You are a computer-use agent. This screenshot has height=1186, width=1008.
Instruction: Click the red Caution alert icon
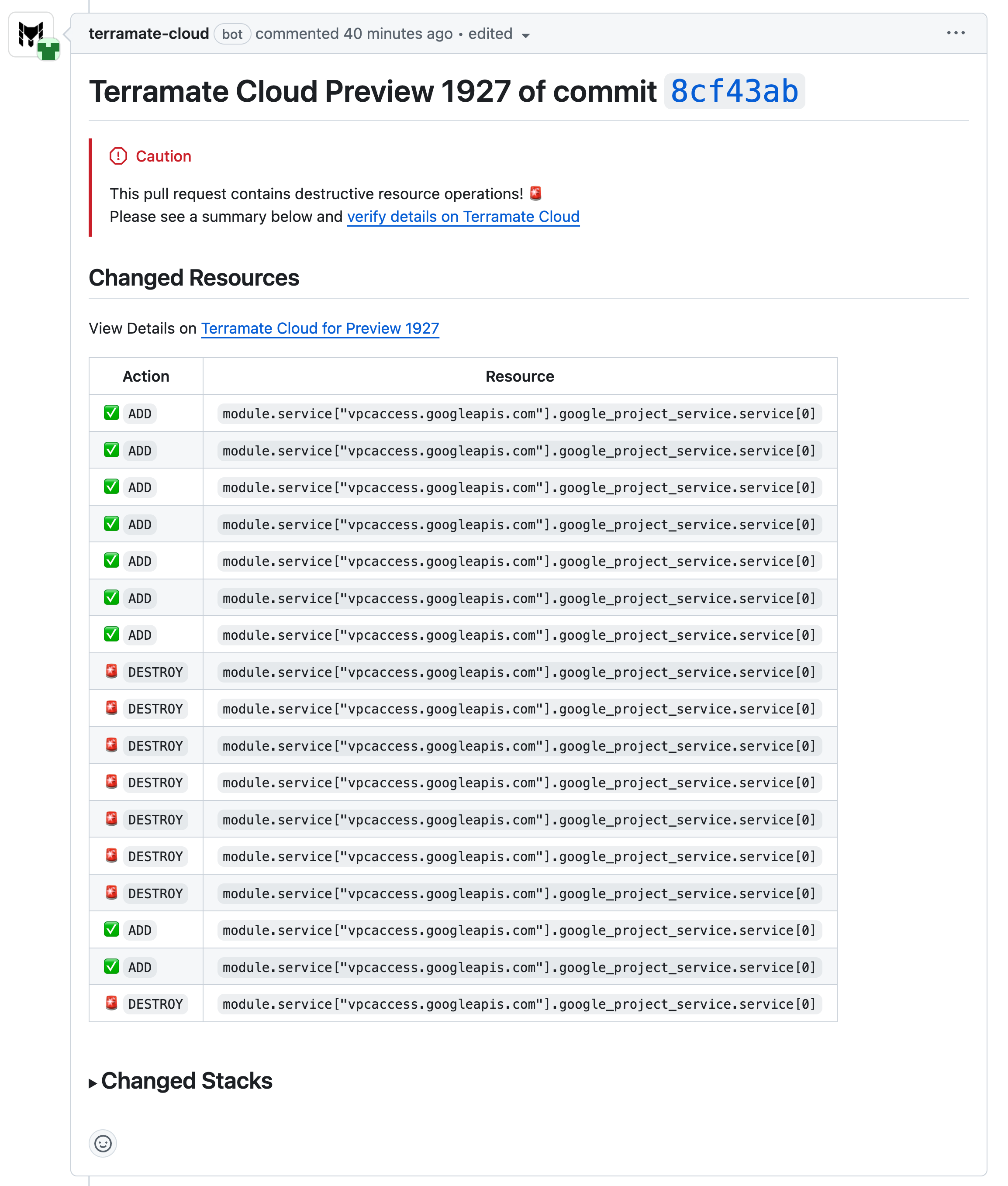[118, 156]
